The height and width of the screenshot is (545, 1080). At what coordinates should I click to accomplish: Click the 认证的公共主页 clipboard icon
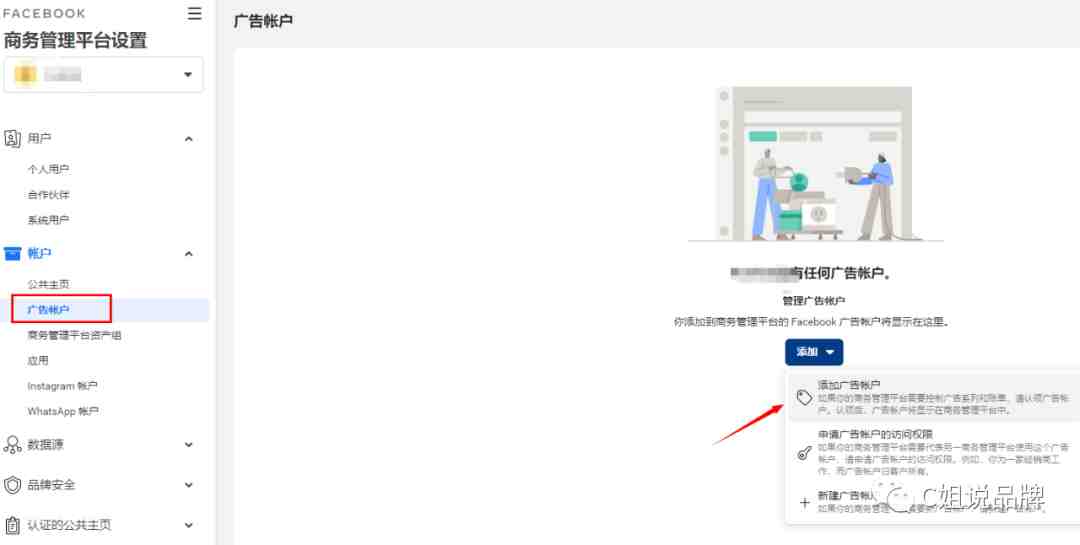pos(12,525)
